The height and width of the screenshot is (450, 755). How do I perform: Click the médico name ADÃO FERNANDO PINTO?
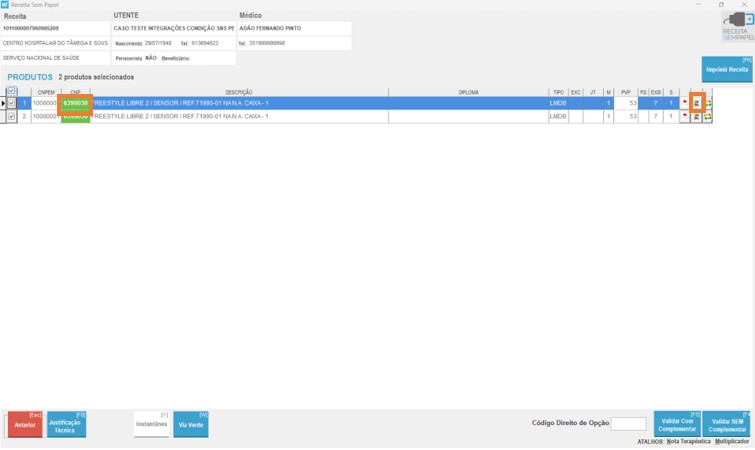[270, 28]
